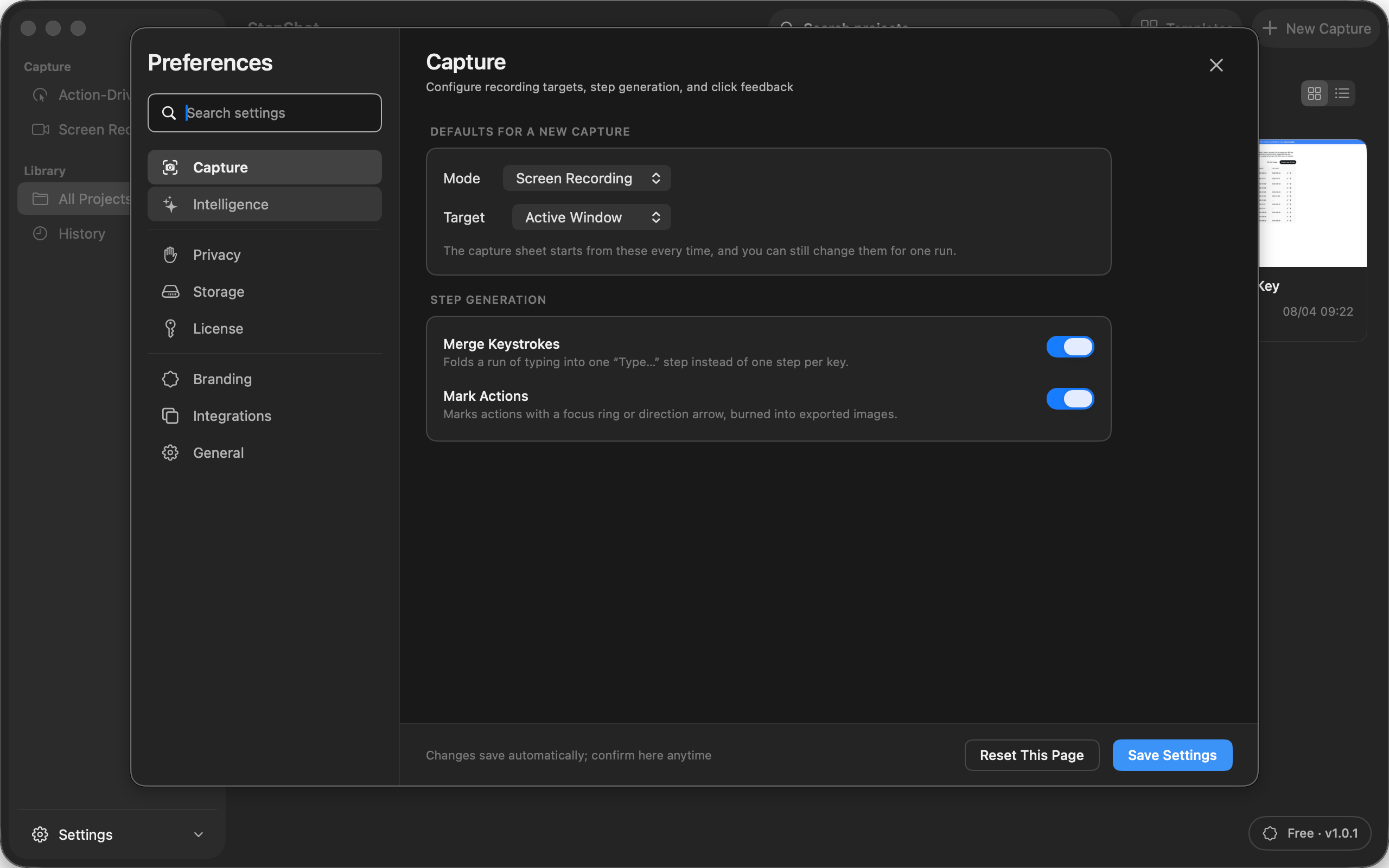Click the 'Merge Keystrokes' label text

(x=501, y=344)
